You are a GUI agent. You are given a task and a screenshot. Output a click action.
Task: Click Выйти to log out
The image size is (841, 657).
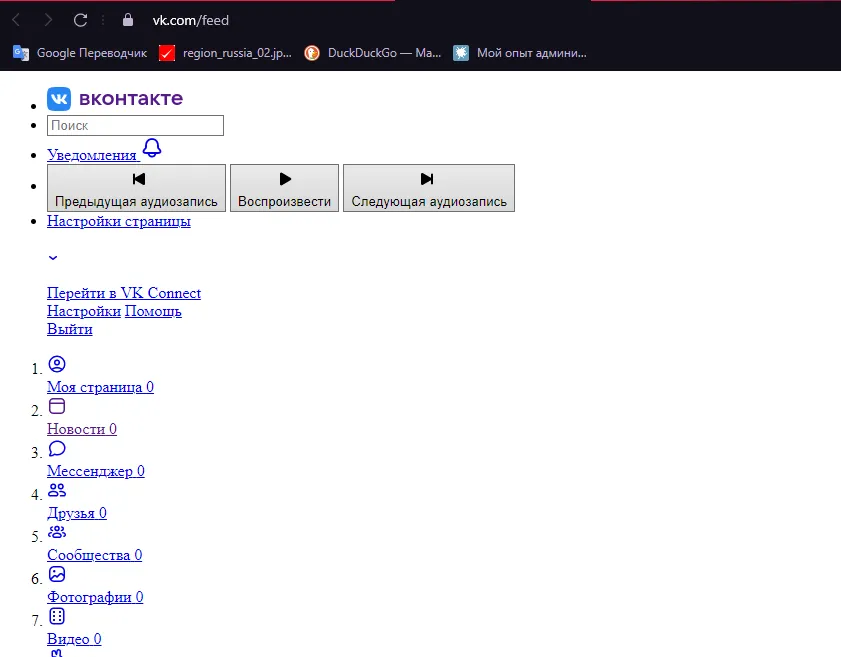point(70,329)
